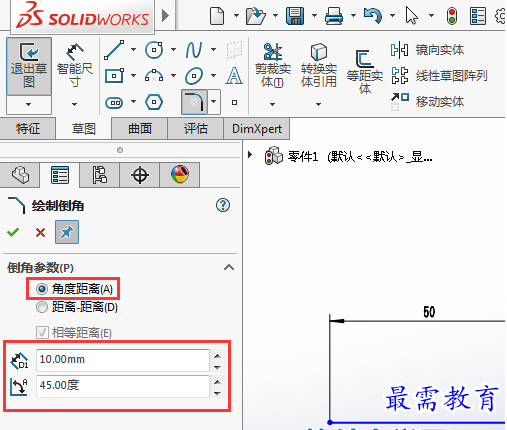The width and height of the screenshot is (507, 430).
Task: Cancel chamfer with red X
Action: point(40,232)
